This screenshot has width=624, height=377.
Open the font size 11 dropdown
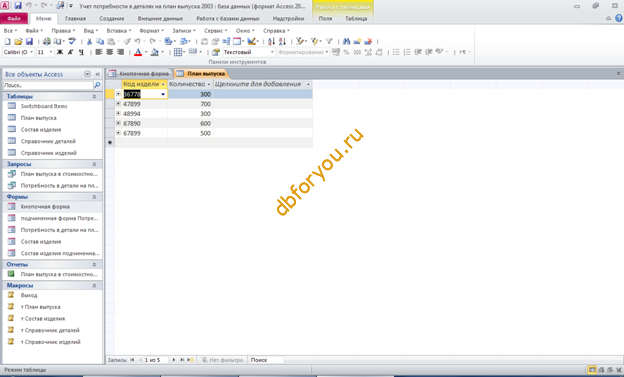51,52
